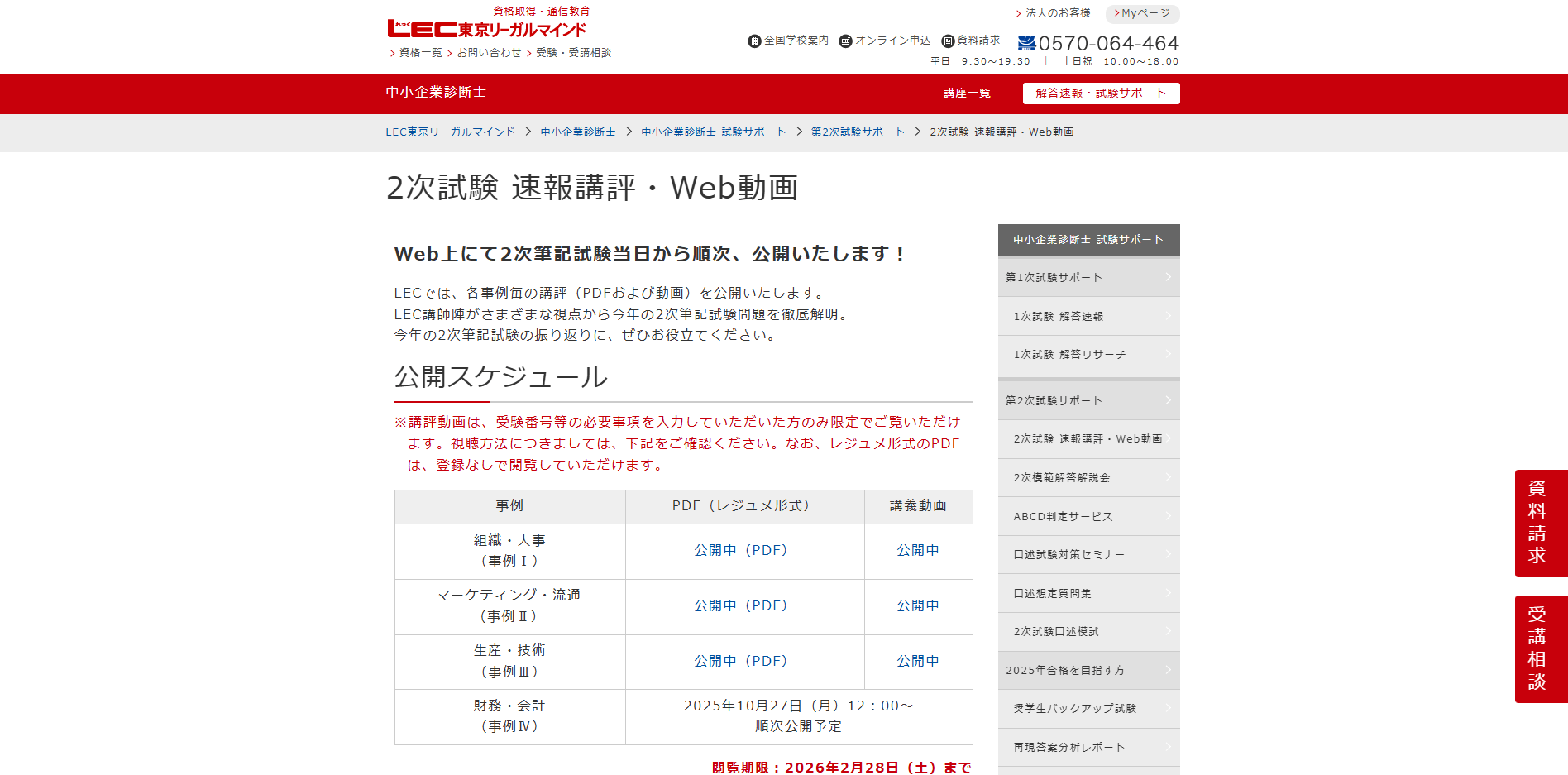Open the Myページ button

coord(1142,13)
